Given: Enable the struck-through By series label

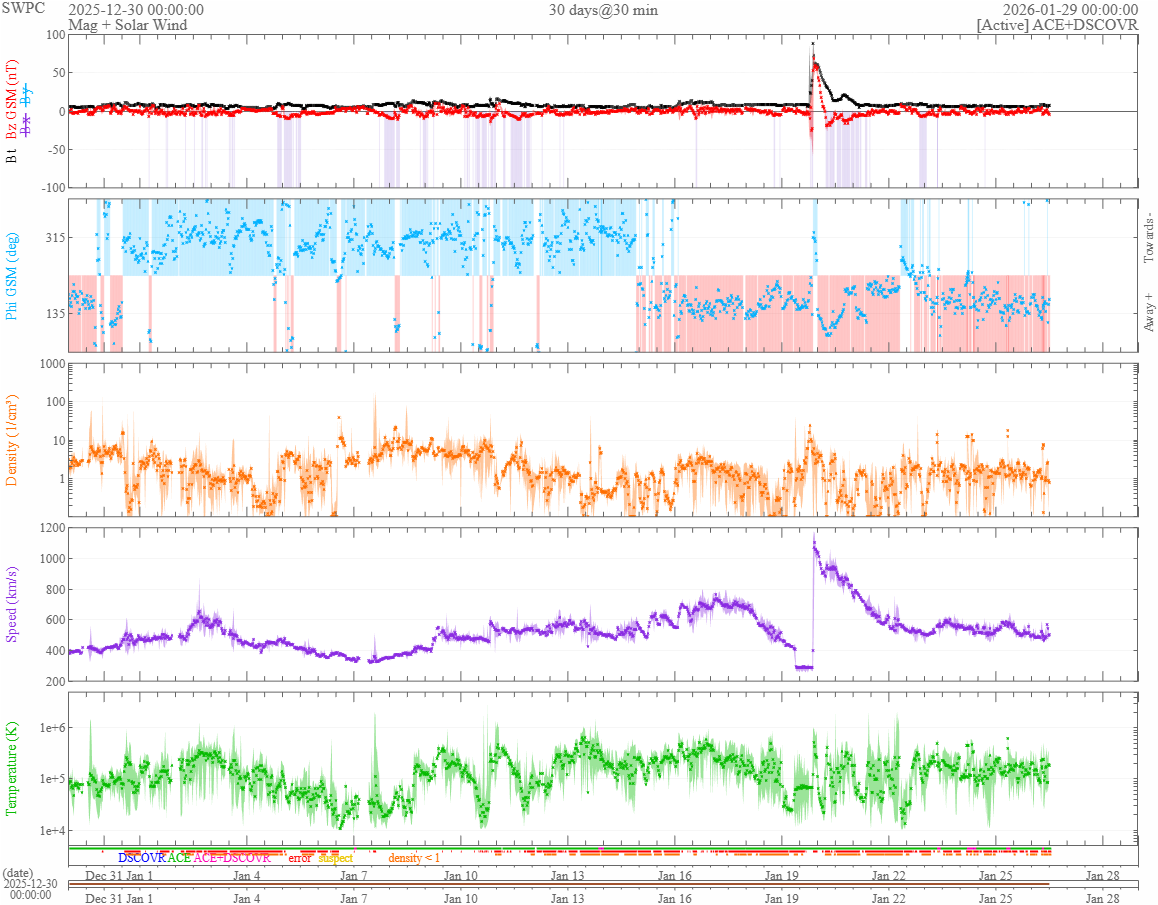Looking at the screenshot, I should (x=28, y=95).
